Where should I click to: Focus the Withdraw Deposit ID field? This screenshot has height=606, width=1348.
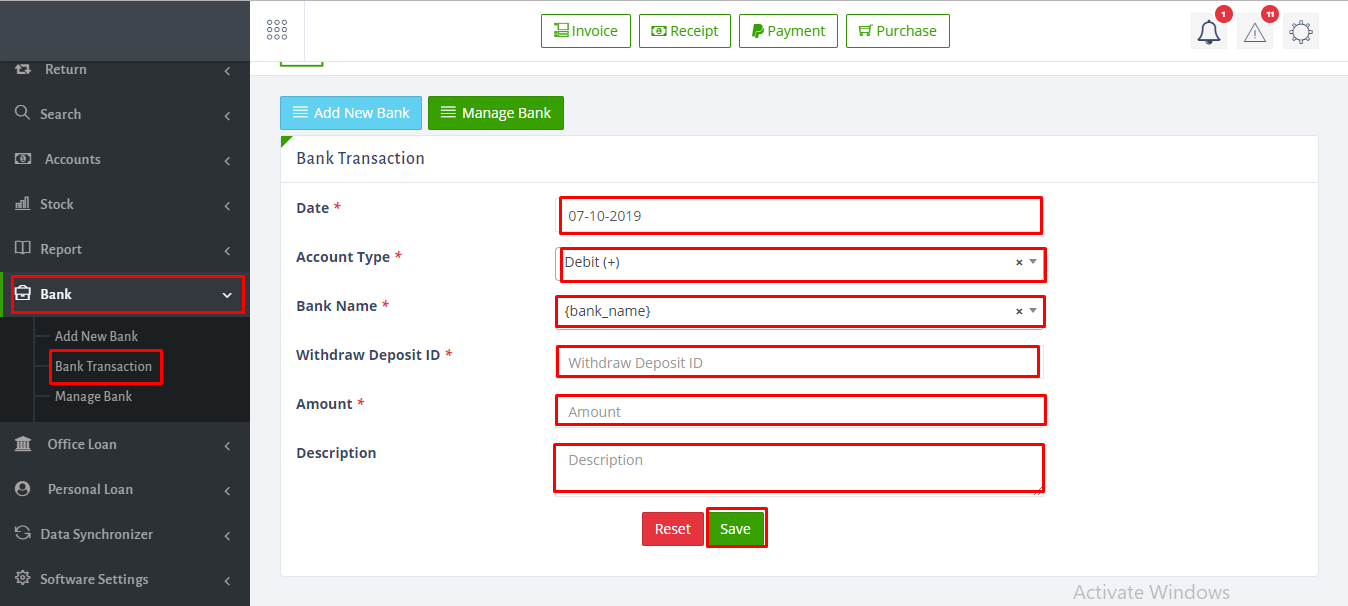(x=797, y=362)
